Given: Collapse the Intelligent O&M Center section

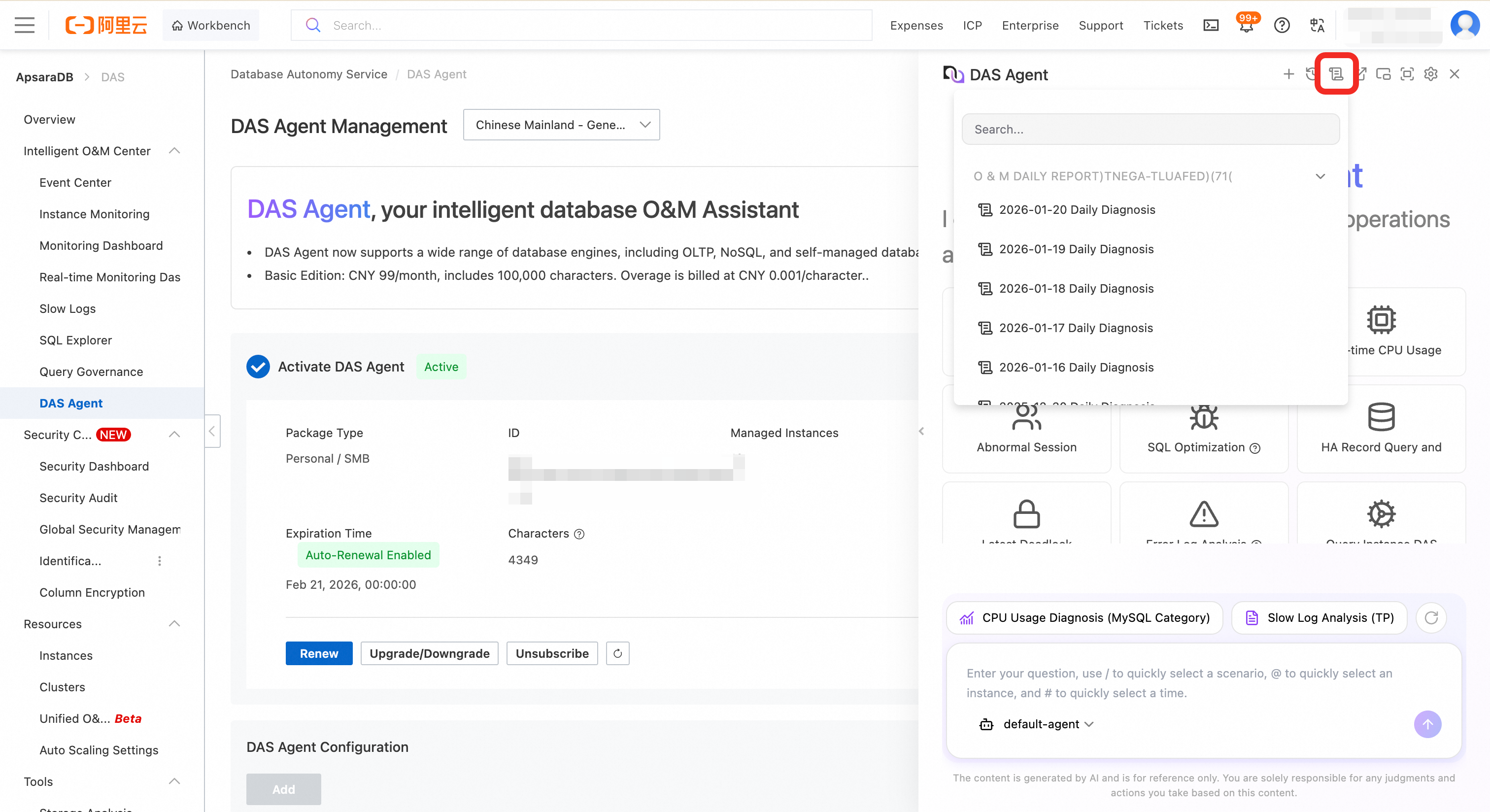Looking at the screenshot, I should tap(174, 151).
